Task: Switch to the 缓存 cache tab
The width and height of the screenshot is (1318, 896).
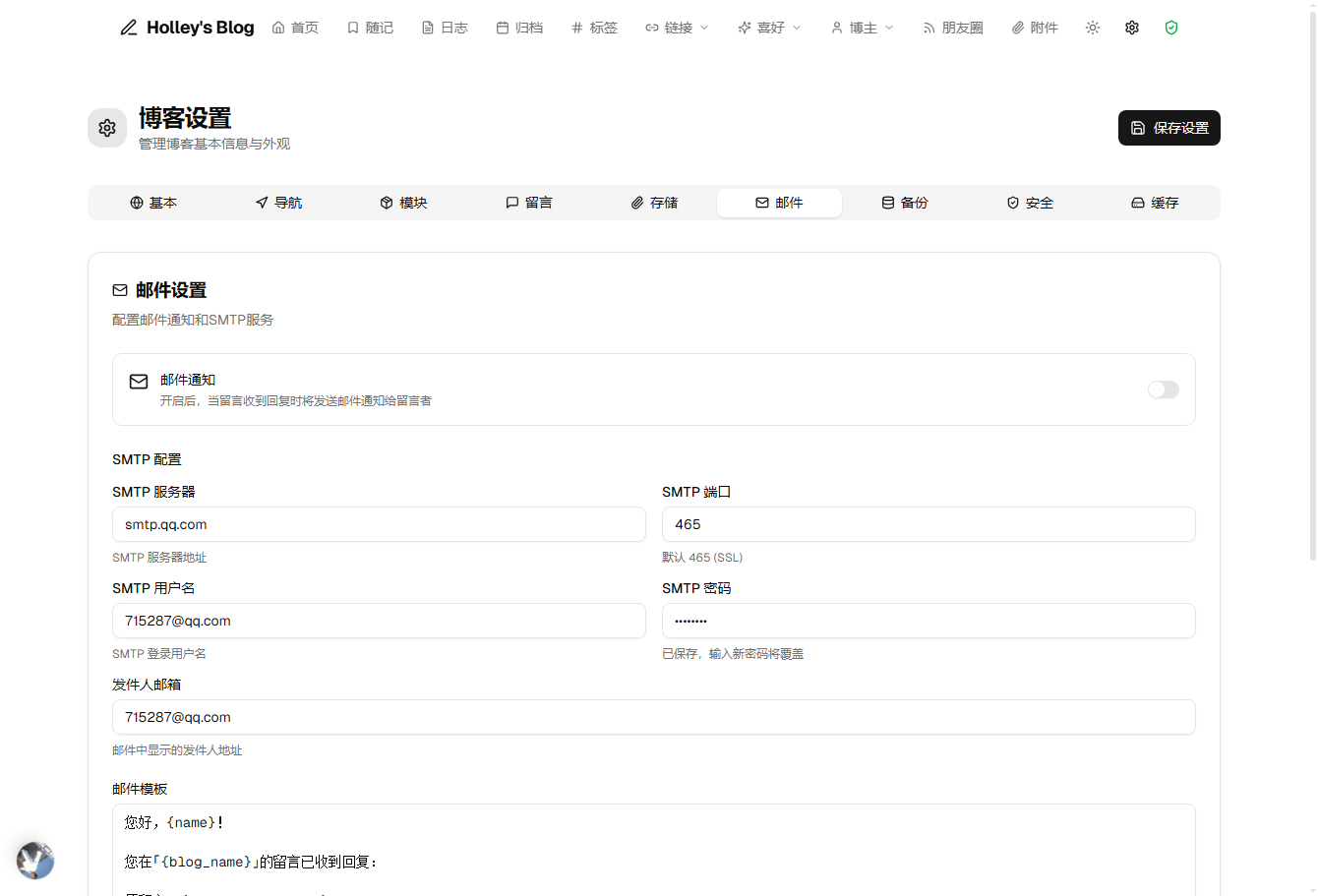Action: pyautogui.click(x=1155, y=203)
